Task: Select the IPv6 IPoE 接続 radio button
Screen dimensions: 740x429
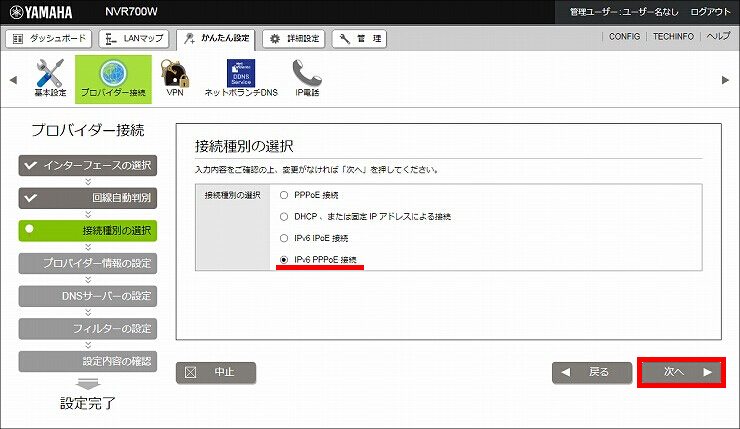Action: tap(284, 238)
